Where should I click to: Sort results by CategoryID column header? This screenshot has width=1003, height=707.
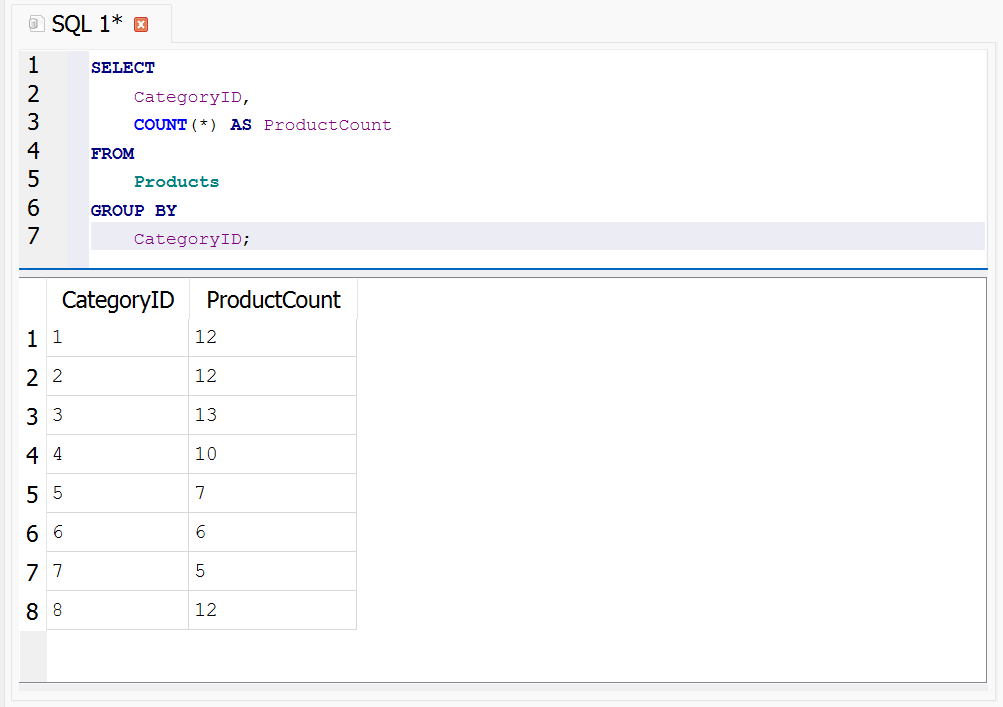coord(118,300)
